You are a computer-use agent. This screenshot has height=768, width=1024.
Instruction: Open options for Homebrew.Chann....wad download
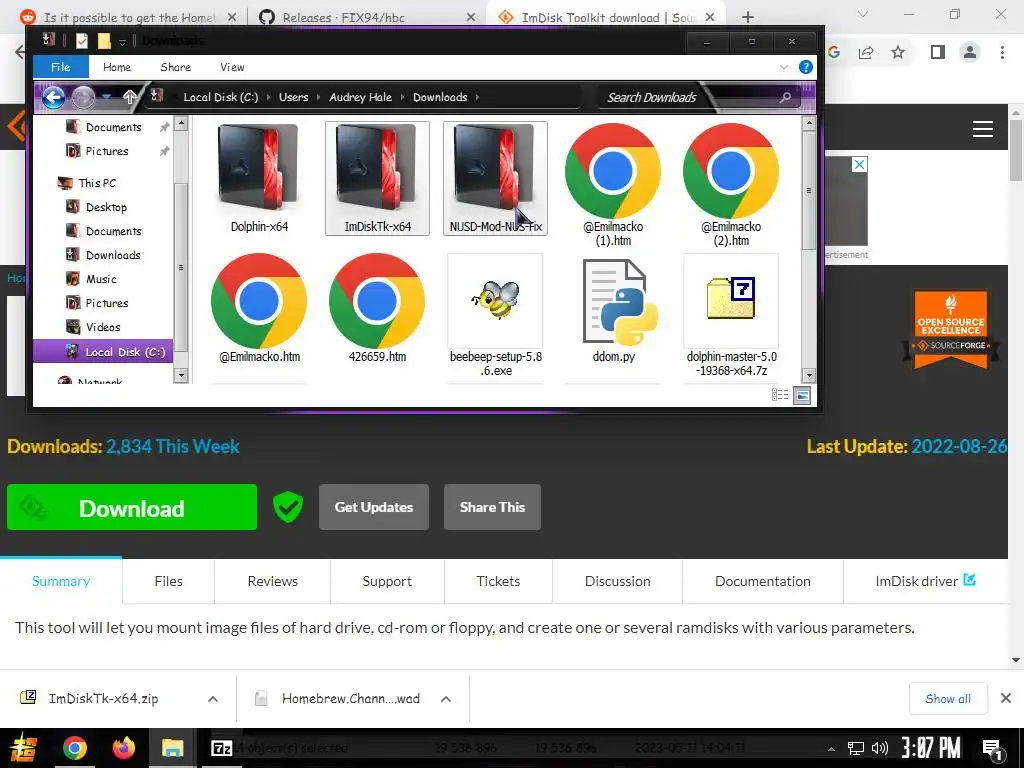(x=446, y=699)
